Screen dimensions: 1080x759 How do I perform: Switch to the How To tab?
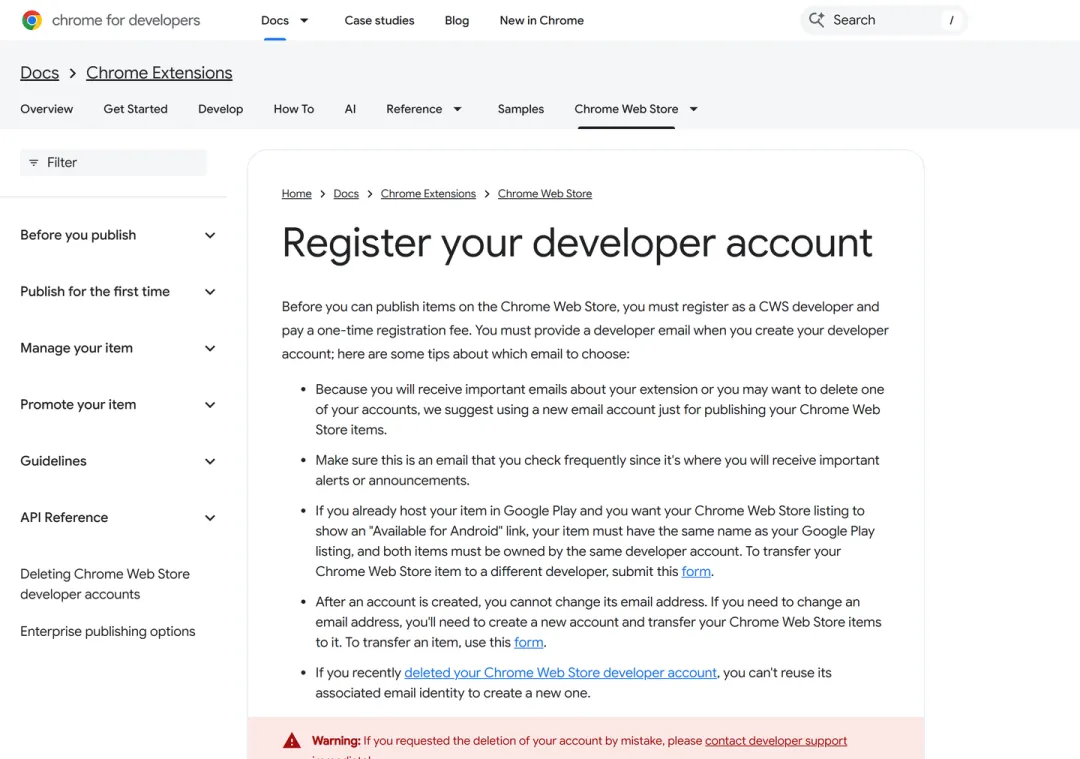click(x=293, y=109)
